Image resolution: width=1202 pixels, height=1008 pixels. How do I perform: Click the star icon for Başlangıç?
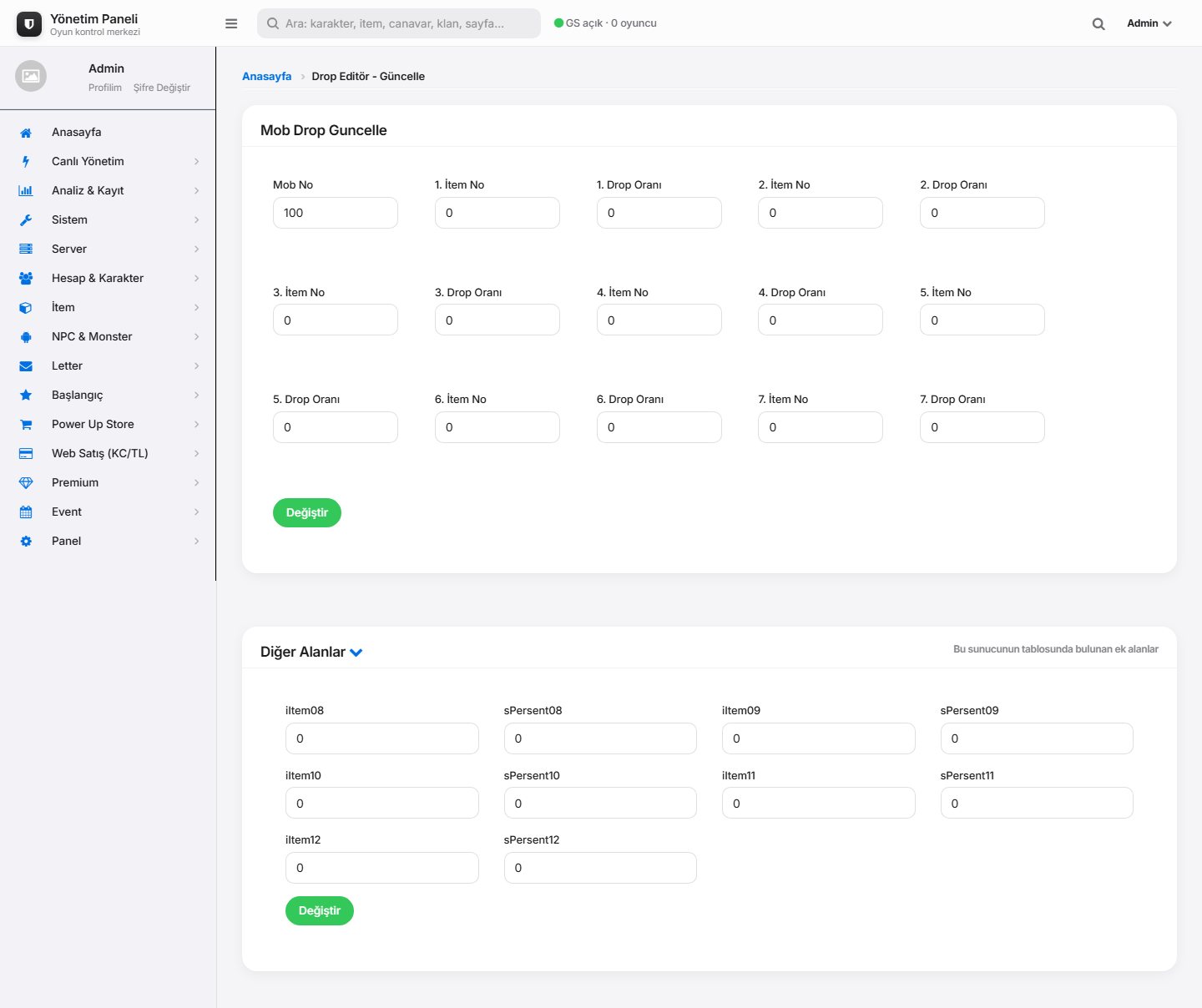click(x=26, y=395)
